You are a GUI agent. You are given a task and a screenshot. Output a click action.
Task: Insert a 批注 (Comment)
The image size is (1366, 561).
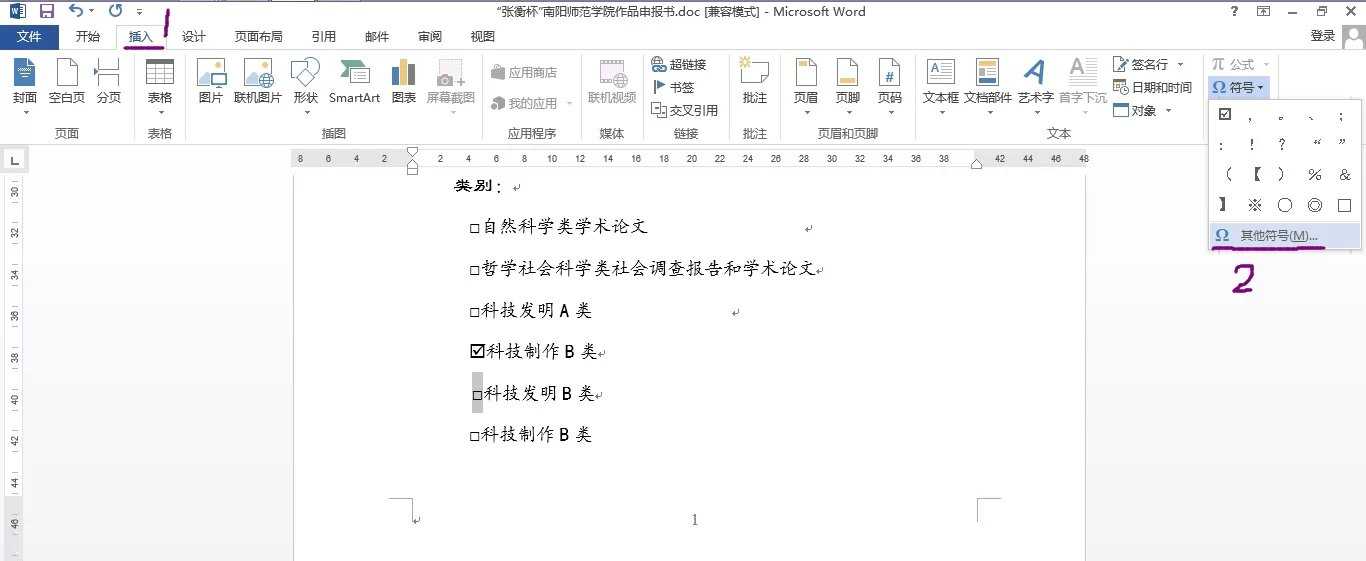tap(754, 82)
